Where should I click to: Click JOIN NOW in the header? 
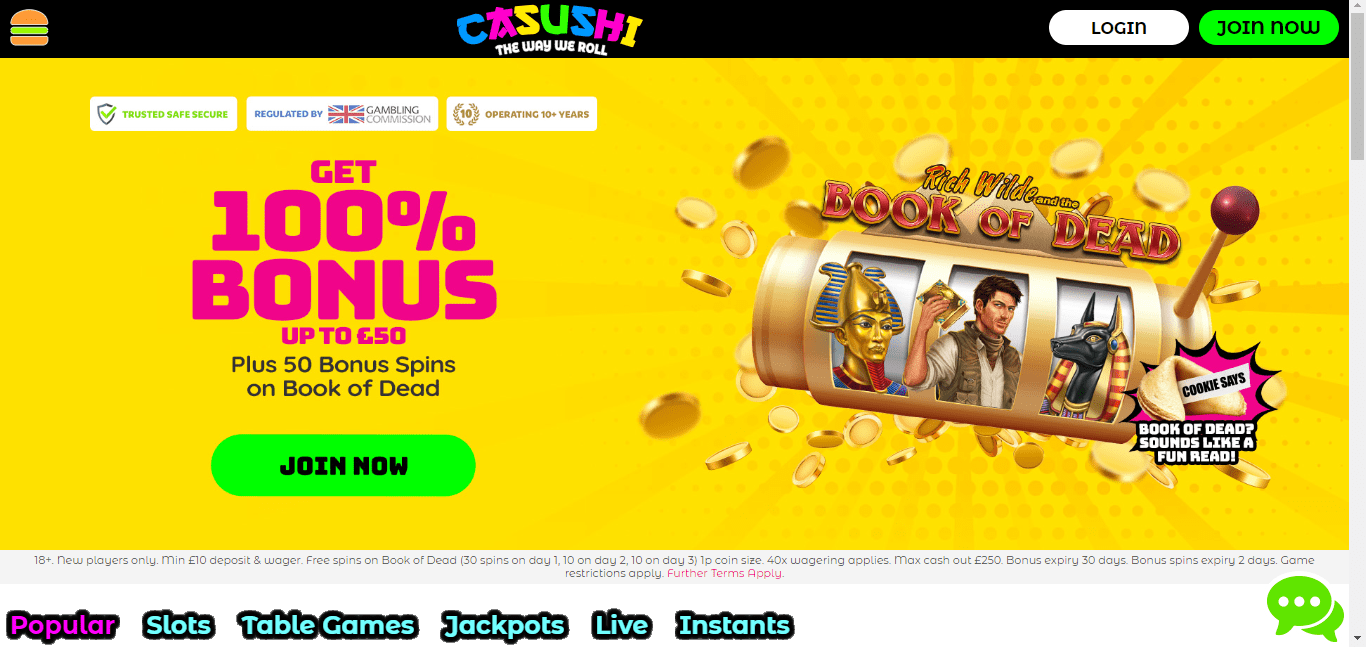(1269, 28)
